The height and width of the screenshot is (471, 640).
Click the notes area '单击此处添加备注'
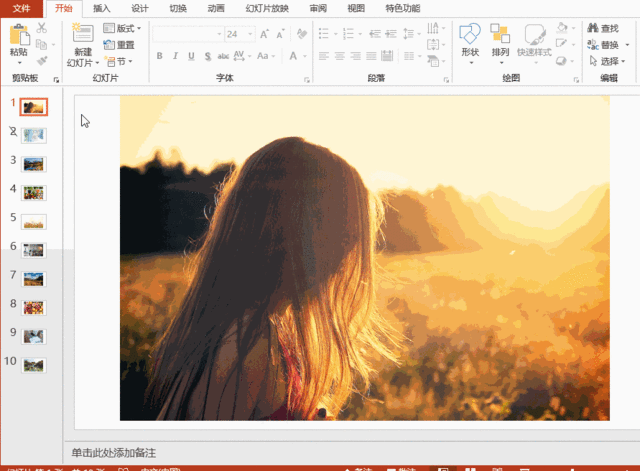114,453
